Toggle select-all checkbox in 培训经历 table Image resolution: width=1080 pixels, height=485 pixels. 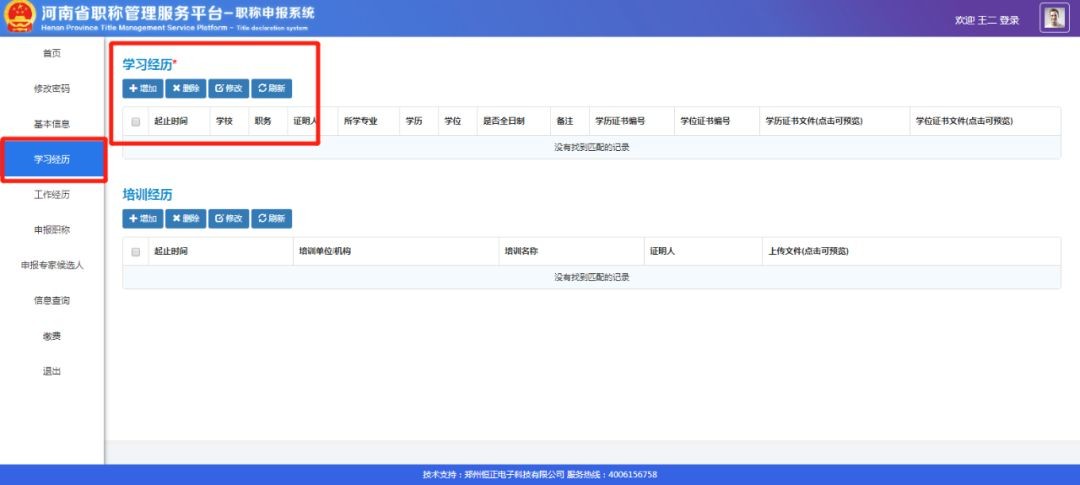click(136, 251)
